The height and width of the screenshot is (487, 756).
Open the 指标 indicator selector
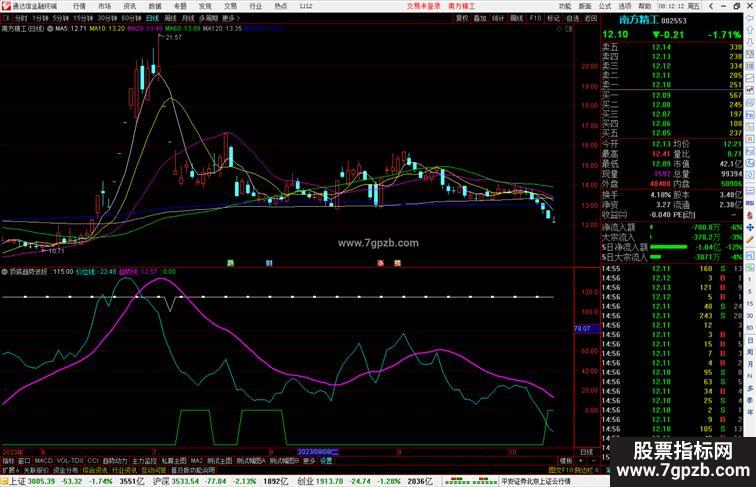coord(8,461)
